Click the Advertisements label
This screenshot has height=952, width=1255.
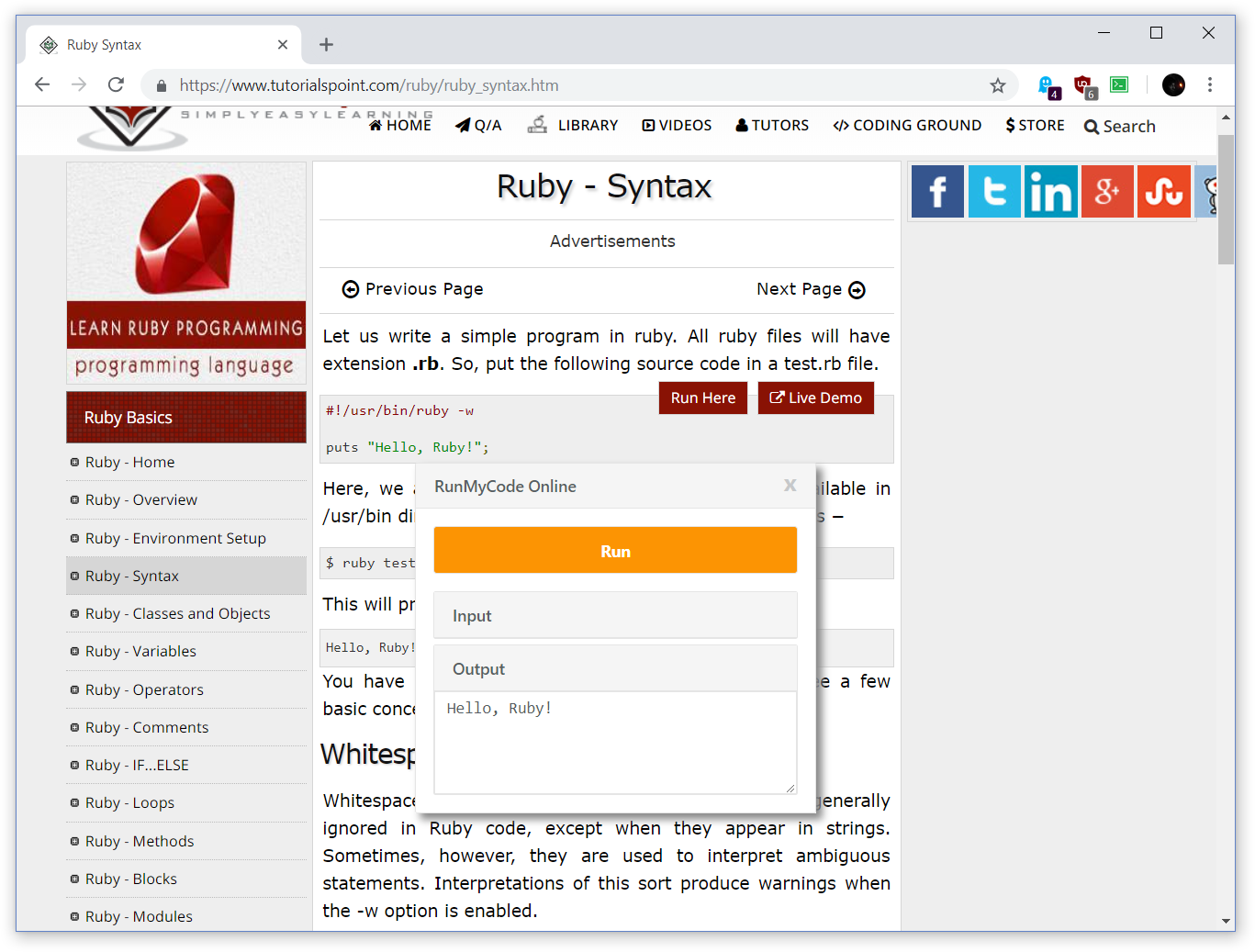[612, 241]
